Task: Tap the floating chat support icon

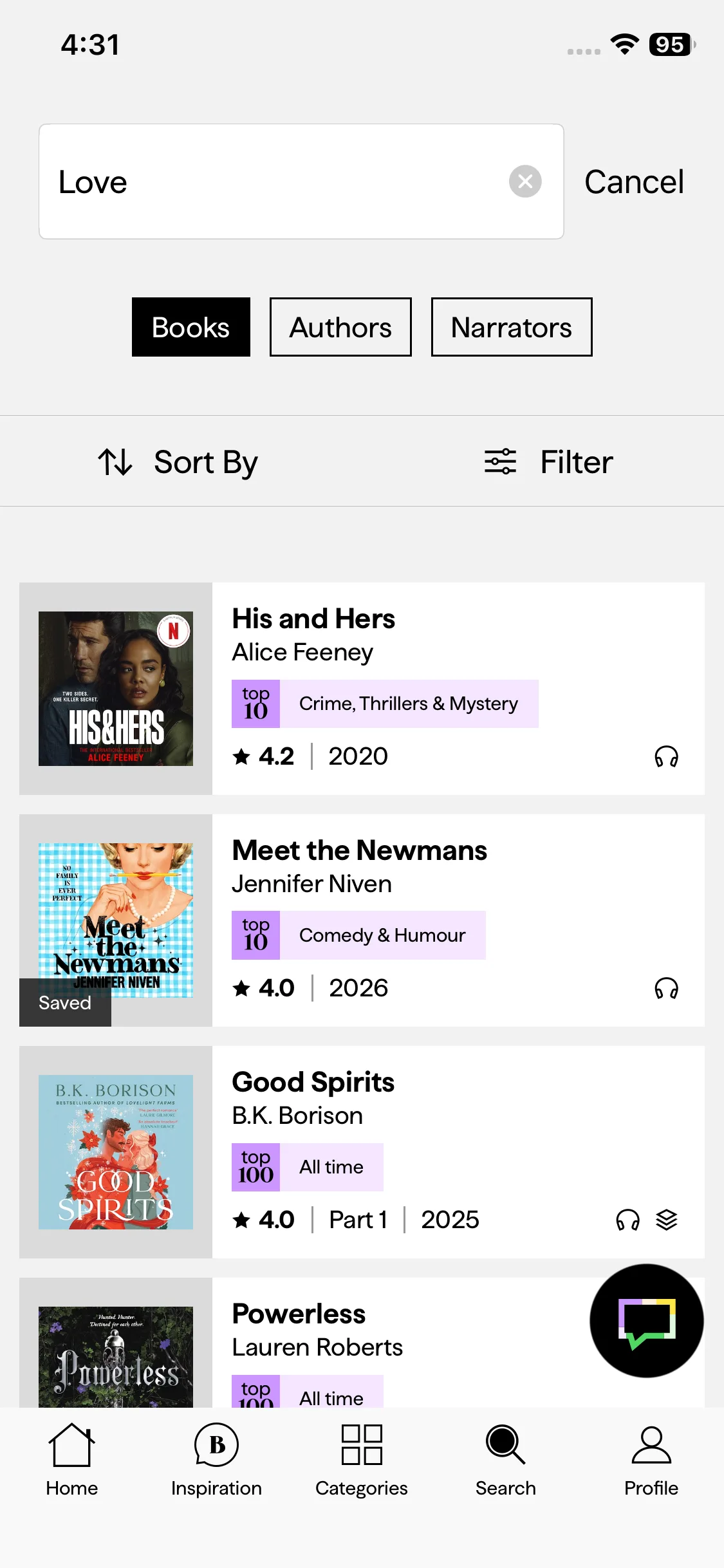Action: [646, 1320]
